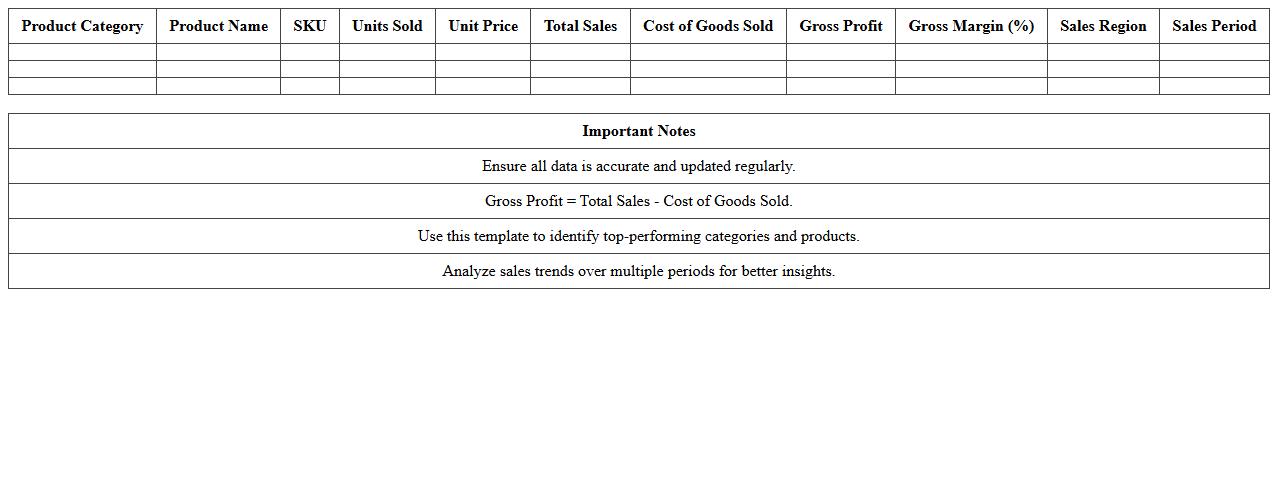Click first empty cell under Product Category
1278x501 pixels.
pos(82,52)
